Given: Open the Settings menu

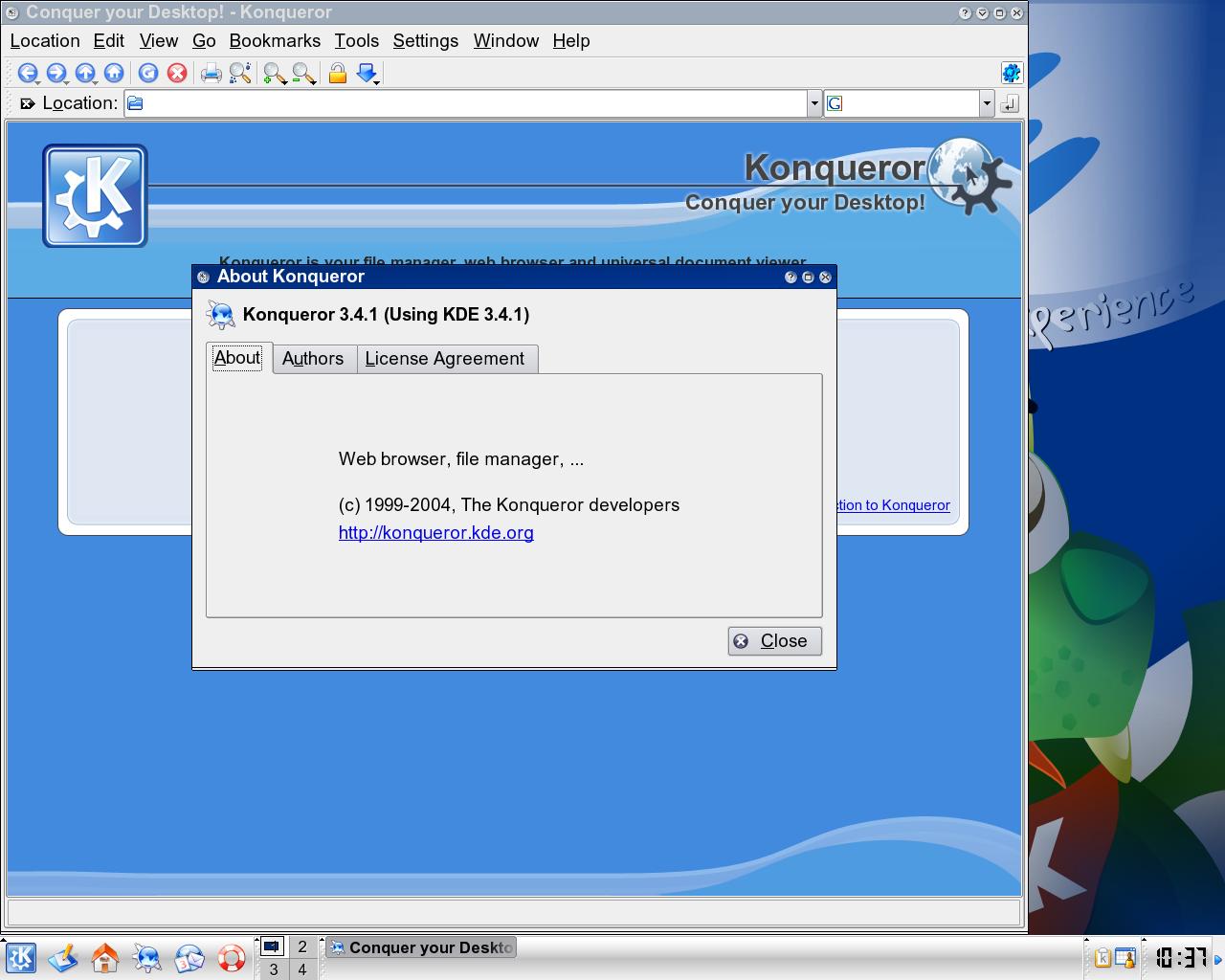Looking at the screenshot, I should [x=426, y=41].
